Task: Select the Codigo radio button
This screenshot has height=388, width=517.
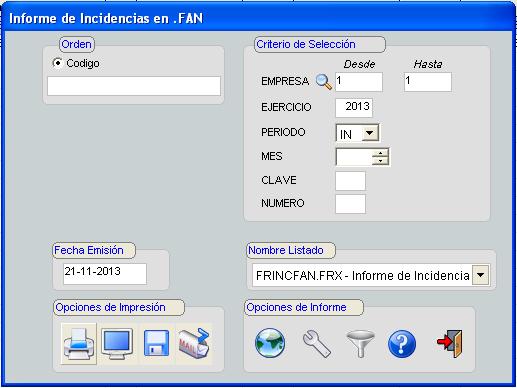Action: (x=58, y=63)
